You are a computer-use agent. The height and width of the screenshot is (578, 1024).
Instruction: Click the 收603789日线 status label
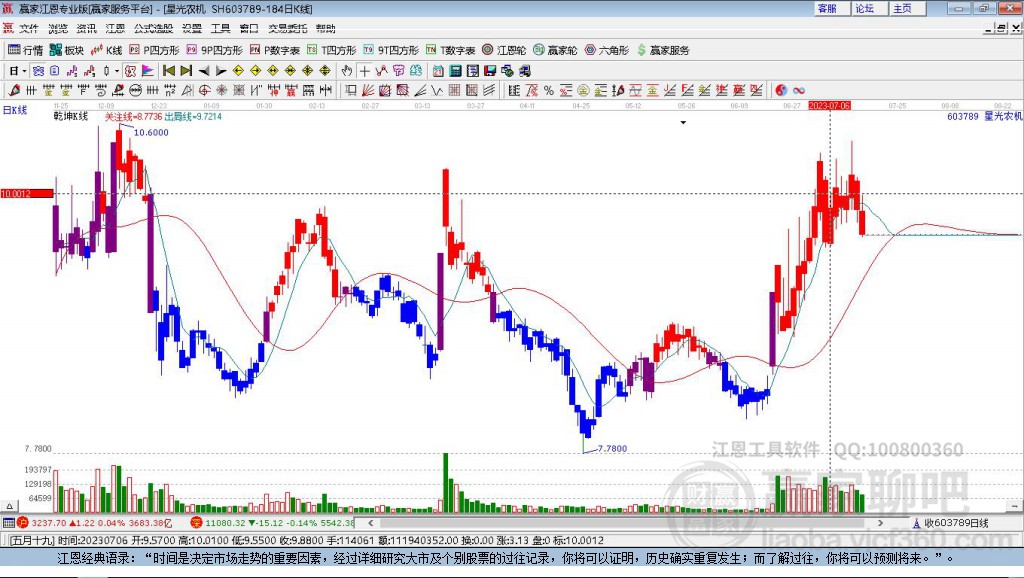pyautogui.click(x=952, y=522)
